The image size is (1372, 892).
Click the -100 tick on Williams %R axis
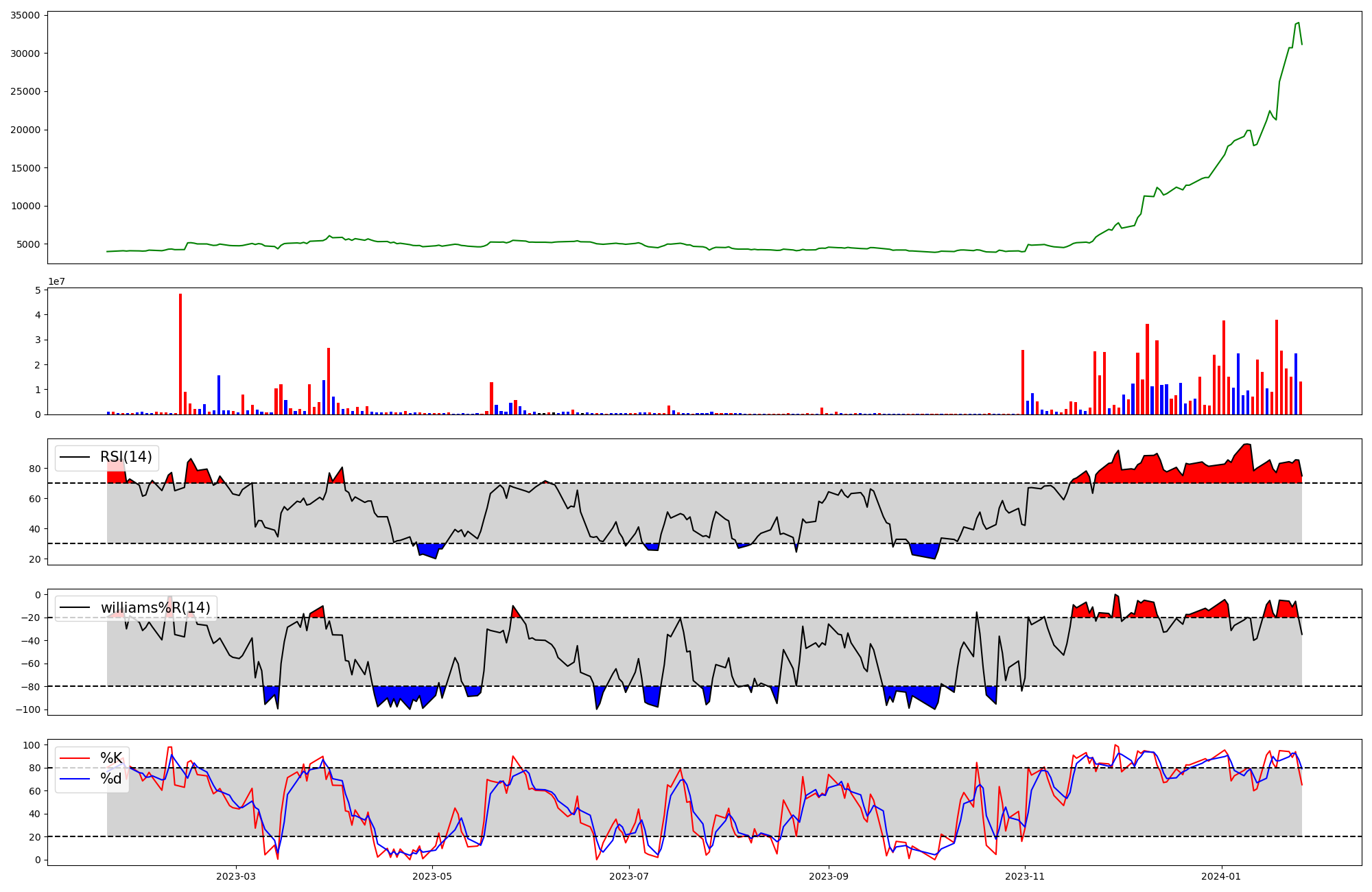pyautogui.click(x=29, y=709)
